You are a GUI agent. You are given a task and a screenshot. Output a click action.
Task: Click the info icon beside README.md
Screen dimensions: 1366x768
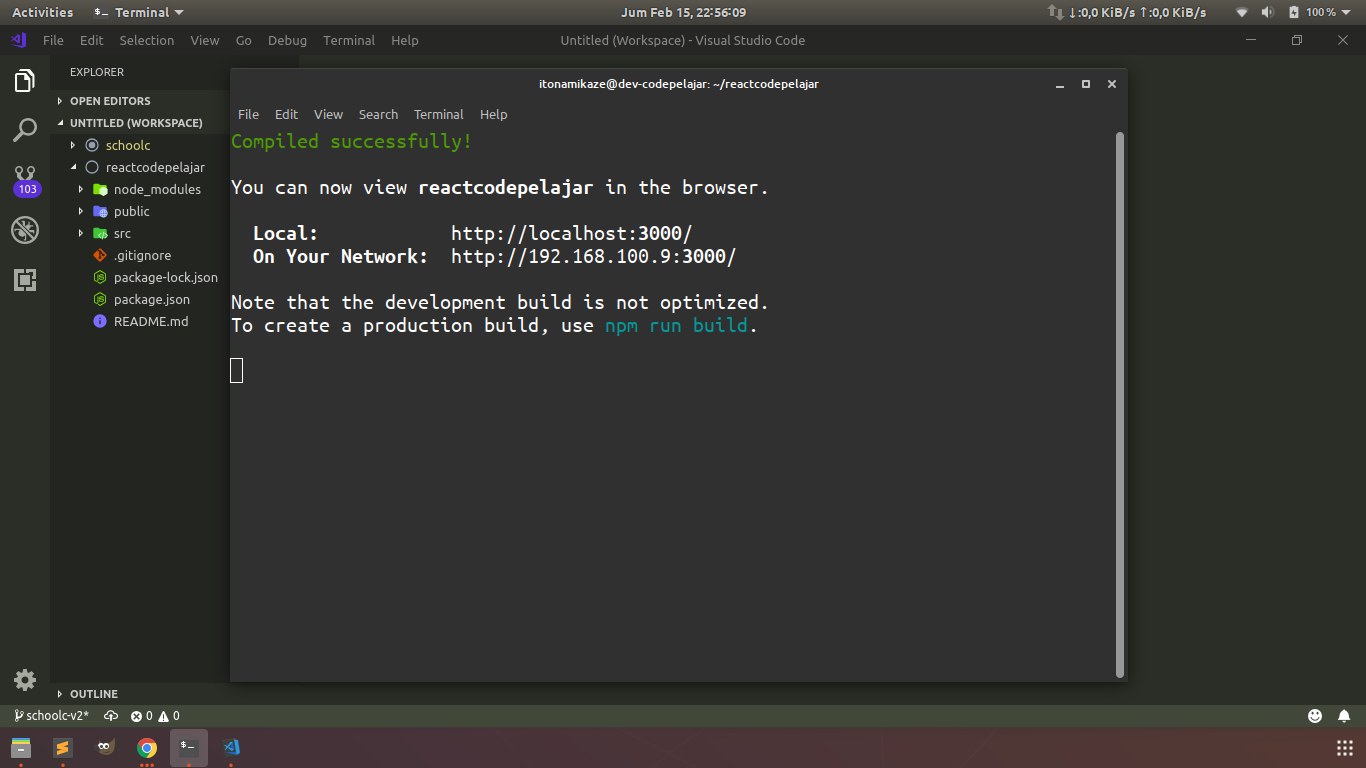[x=100, y=321]
